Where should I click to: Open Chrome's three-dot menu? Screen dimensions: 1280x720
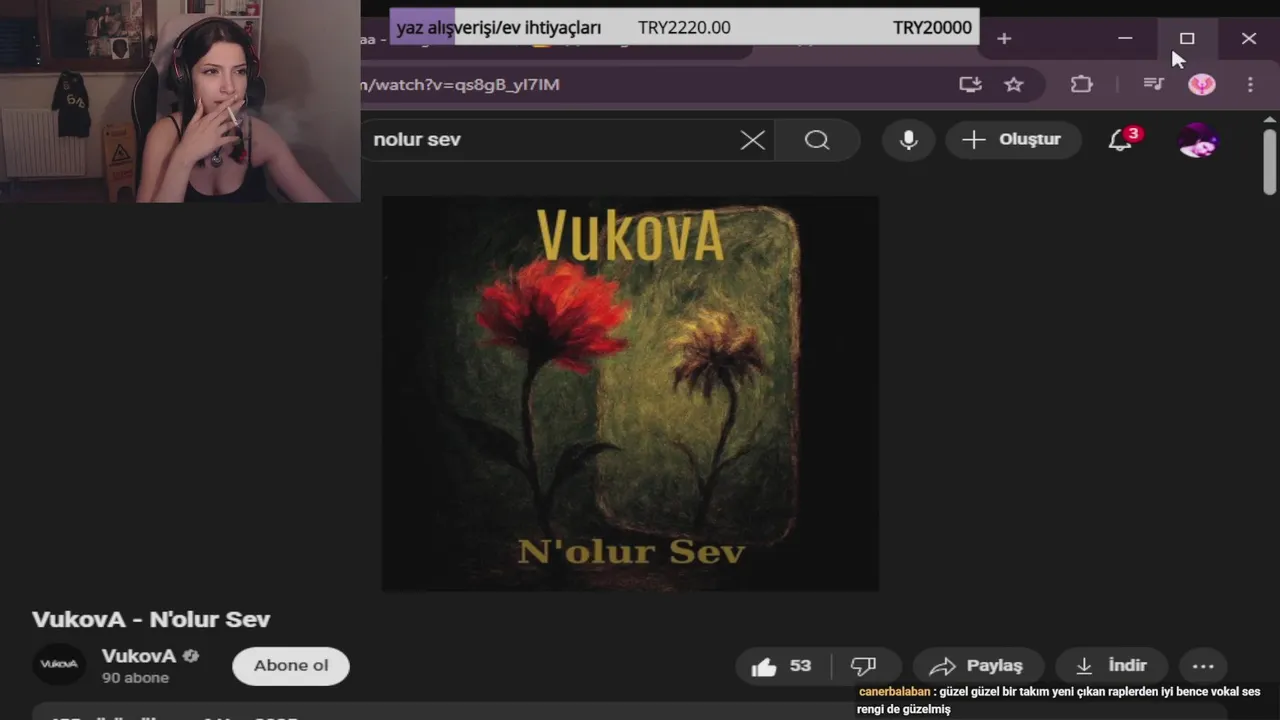1250,85
